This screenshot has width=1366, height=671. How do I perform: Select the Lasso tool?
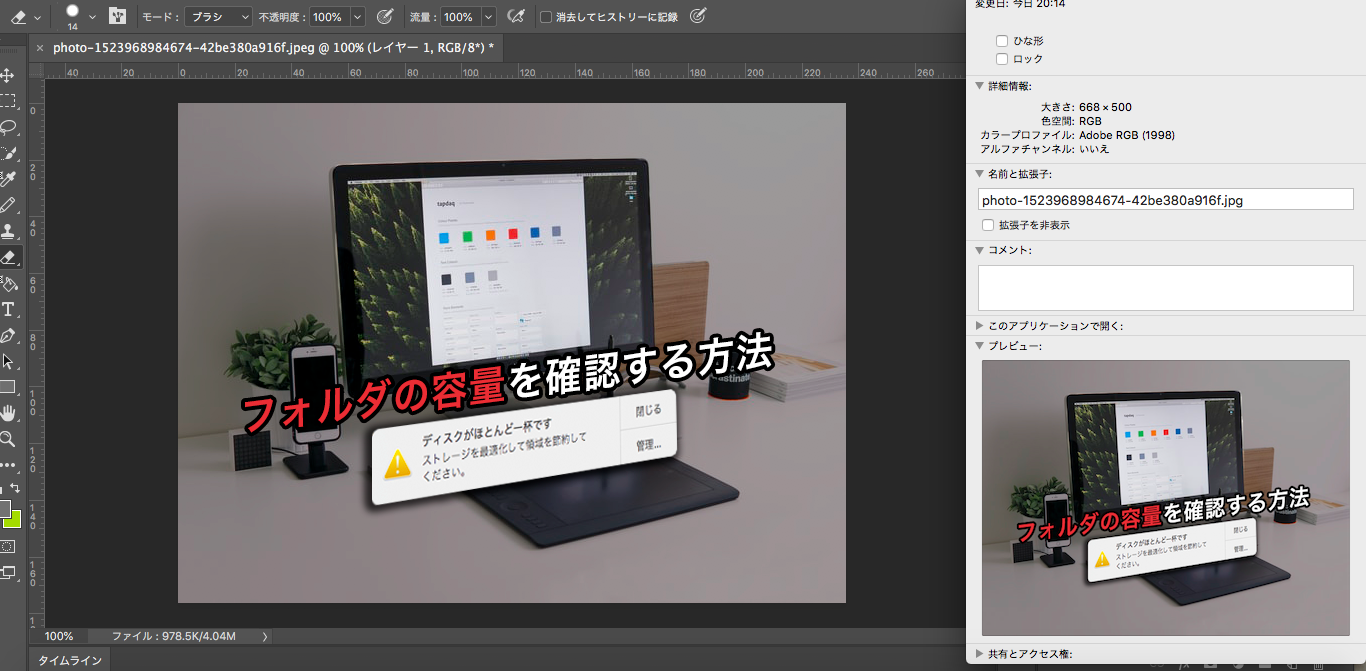coord(8,127)
